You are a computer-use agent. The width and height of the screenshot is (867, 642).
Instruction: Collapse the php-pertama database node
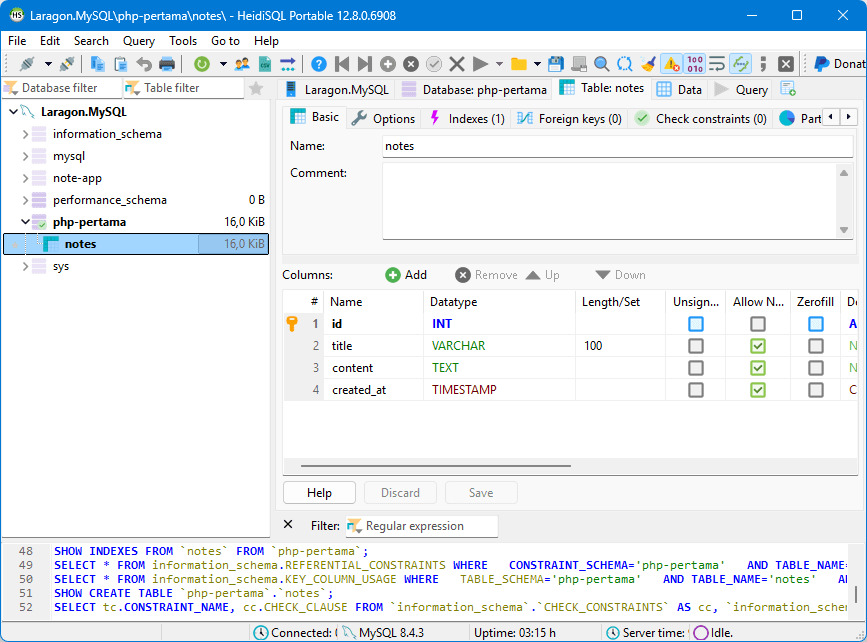[25, 222]
